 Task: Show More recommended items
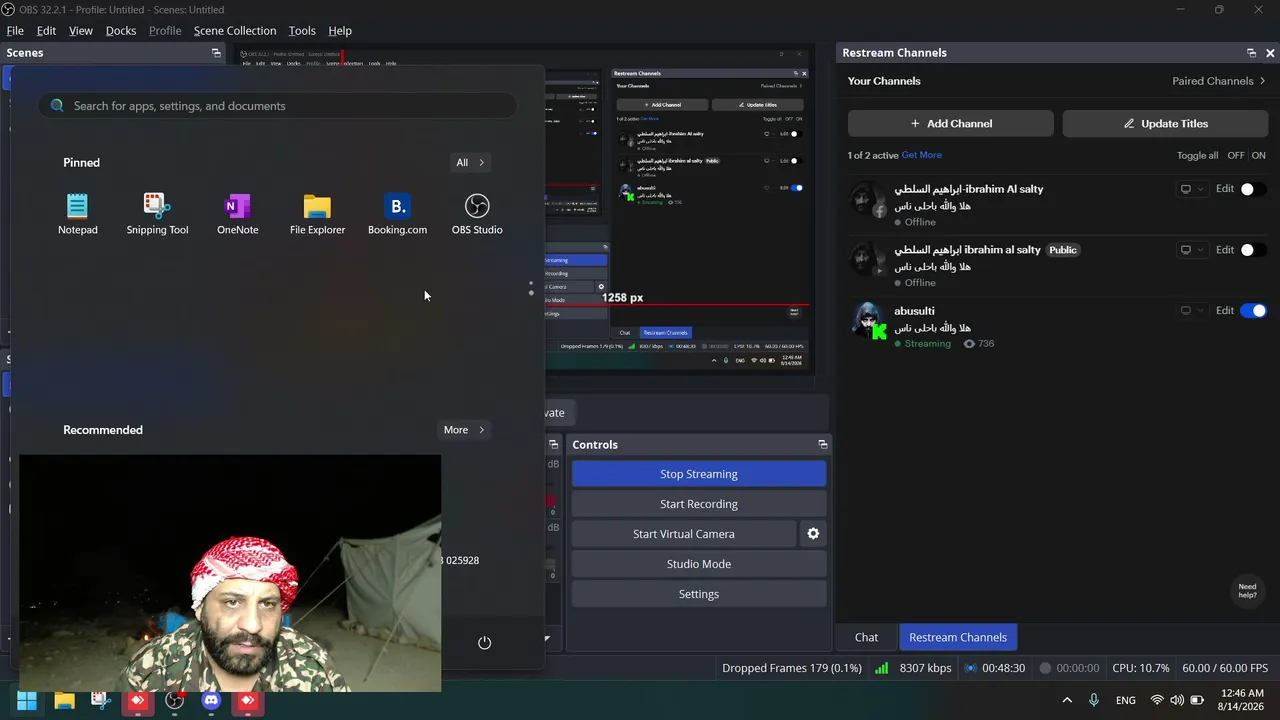464,430
